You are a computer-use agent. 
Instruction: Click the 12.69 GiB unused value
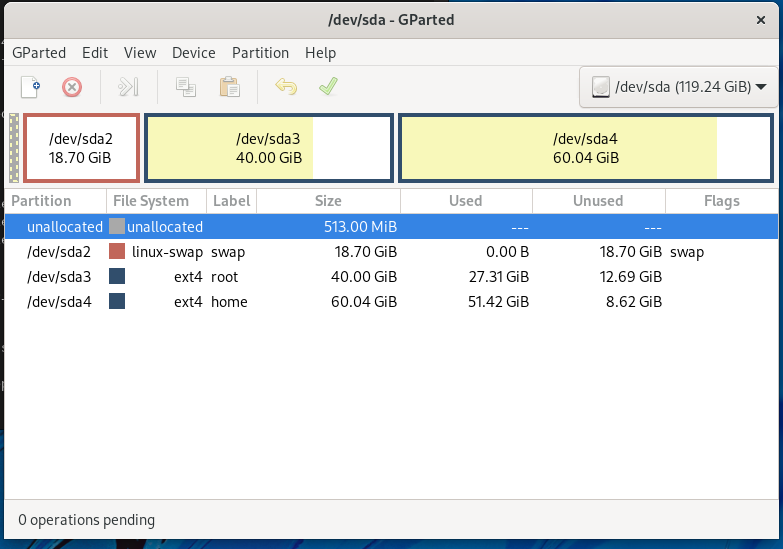pyautogui.click(x=631, y=277)
